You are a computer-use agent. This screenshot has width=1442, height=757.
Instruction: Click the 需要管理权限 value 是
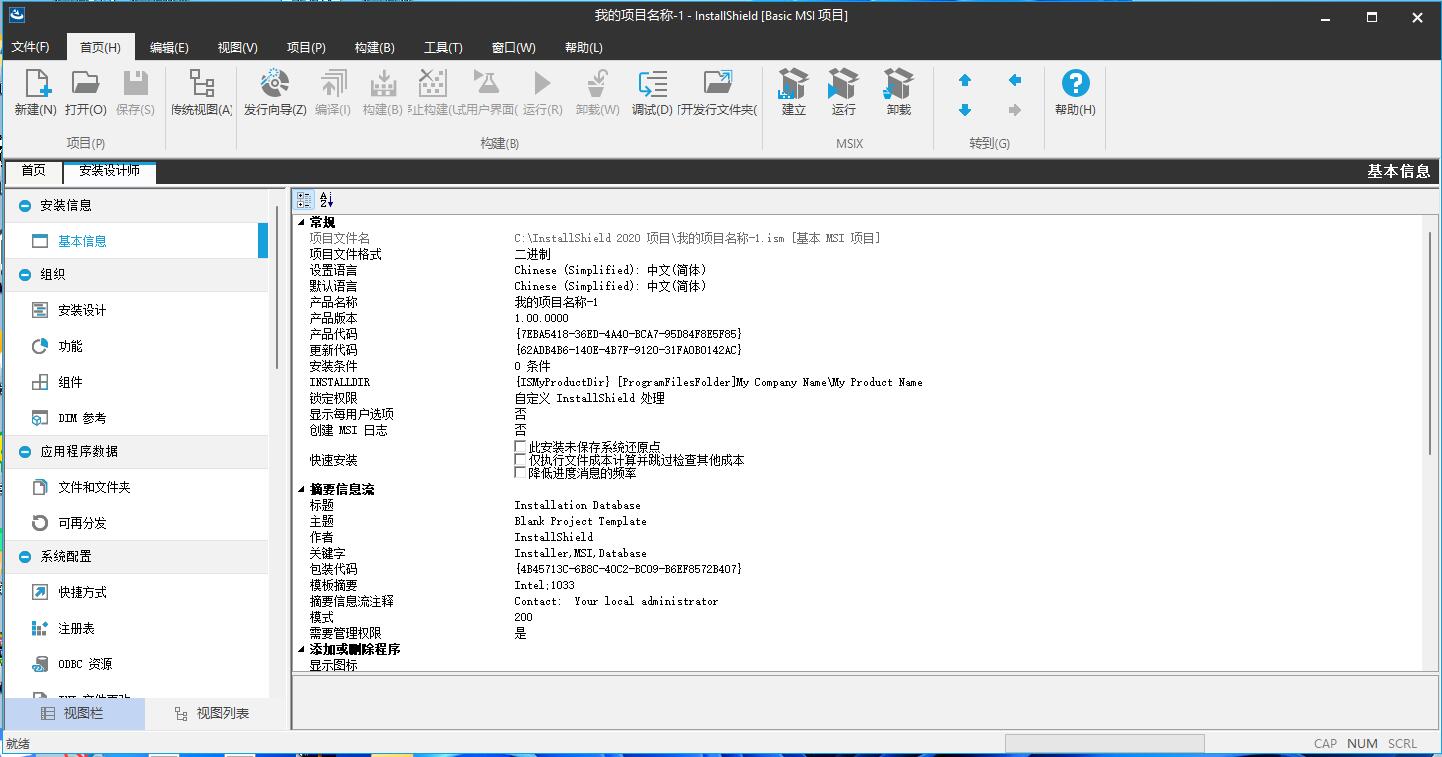coord(520,633)
